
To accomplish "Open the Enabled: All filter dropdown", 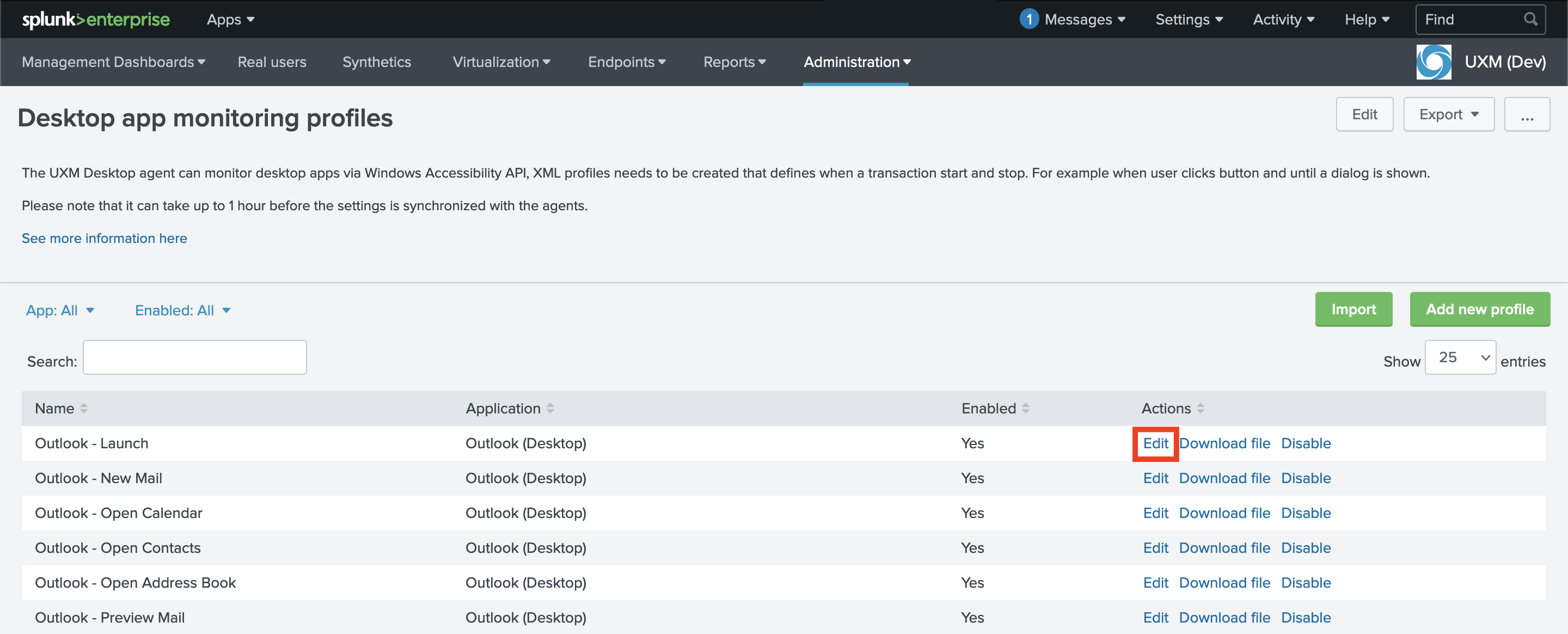I will 182,310.
